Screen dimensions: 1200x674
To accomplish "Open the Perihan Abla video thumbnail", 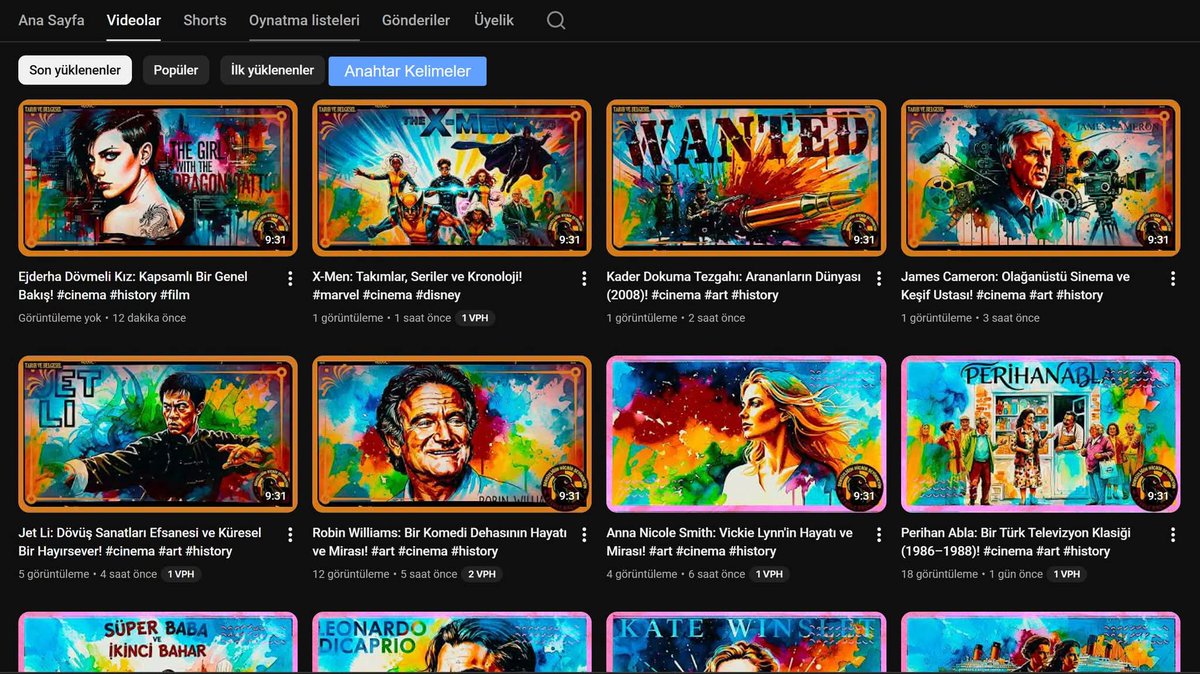I will click(1040, 434).
